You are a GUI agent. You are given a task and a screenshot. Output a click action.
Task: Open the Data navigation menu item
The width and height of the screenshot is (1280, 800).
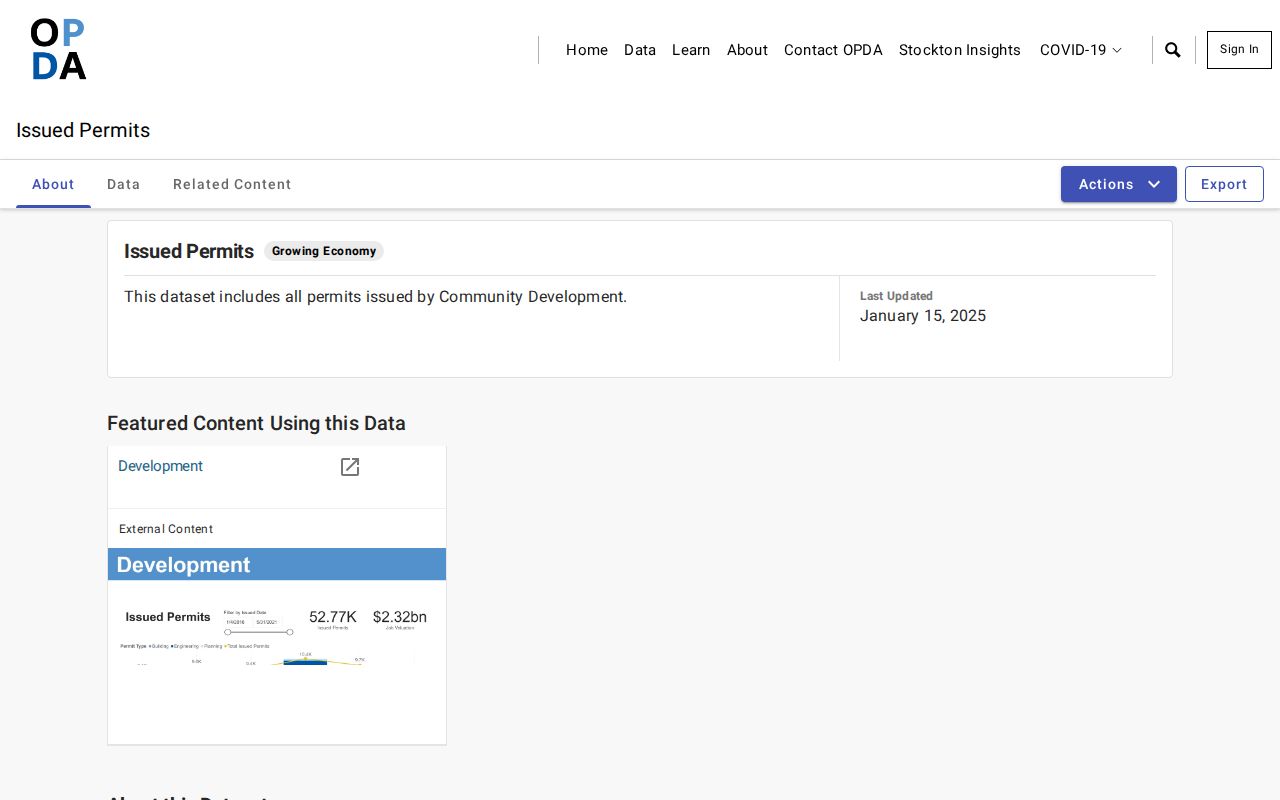640,50
